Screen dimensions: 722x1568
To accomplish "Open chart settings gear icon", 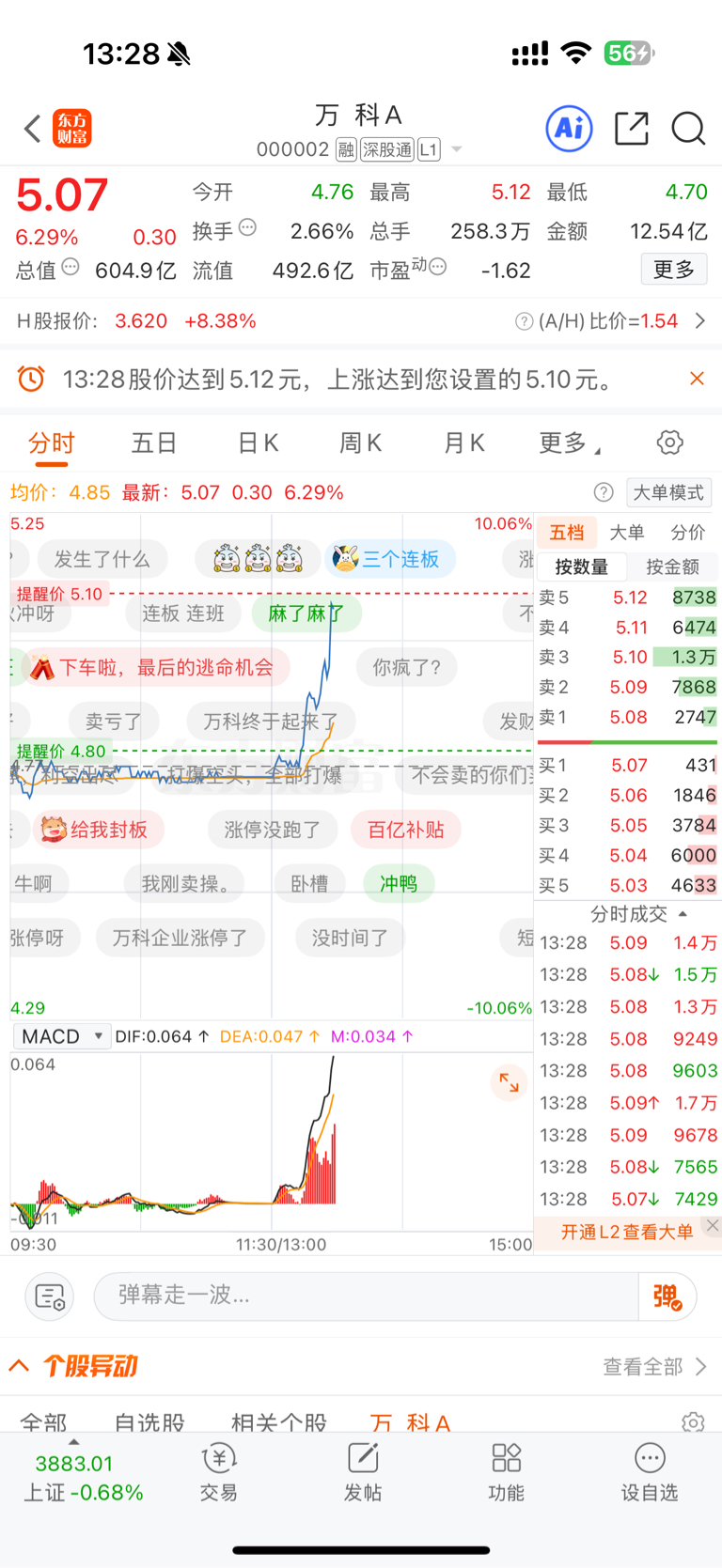I will (670, 442).
